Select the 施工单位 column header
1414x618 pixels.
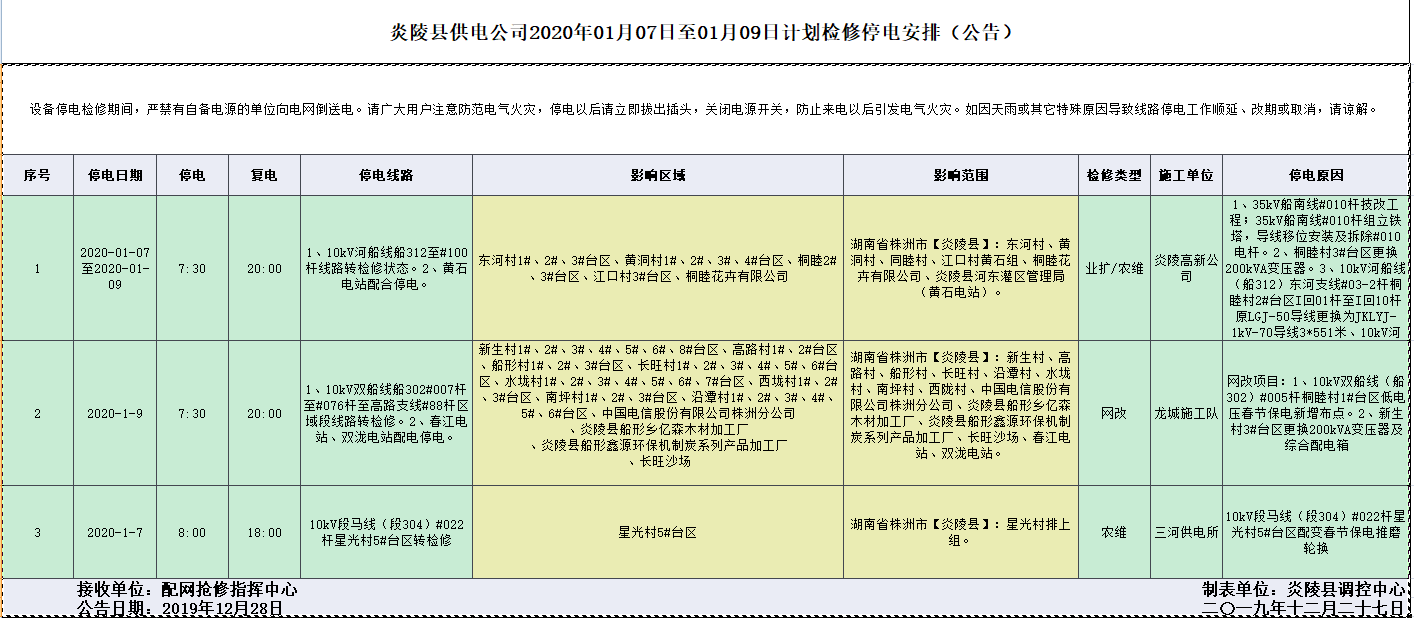click(x=1185, y=175)
